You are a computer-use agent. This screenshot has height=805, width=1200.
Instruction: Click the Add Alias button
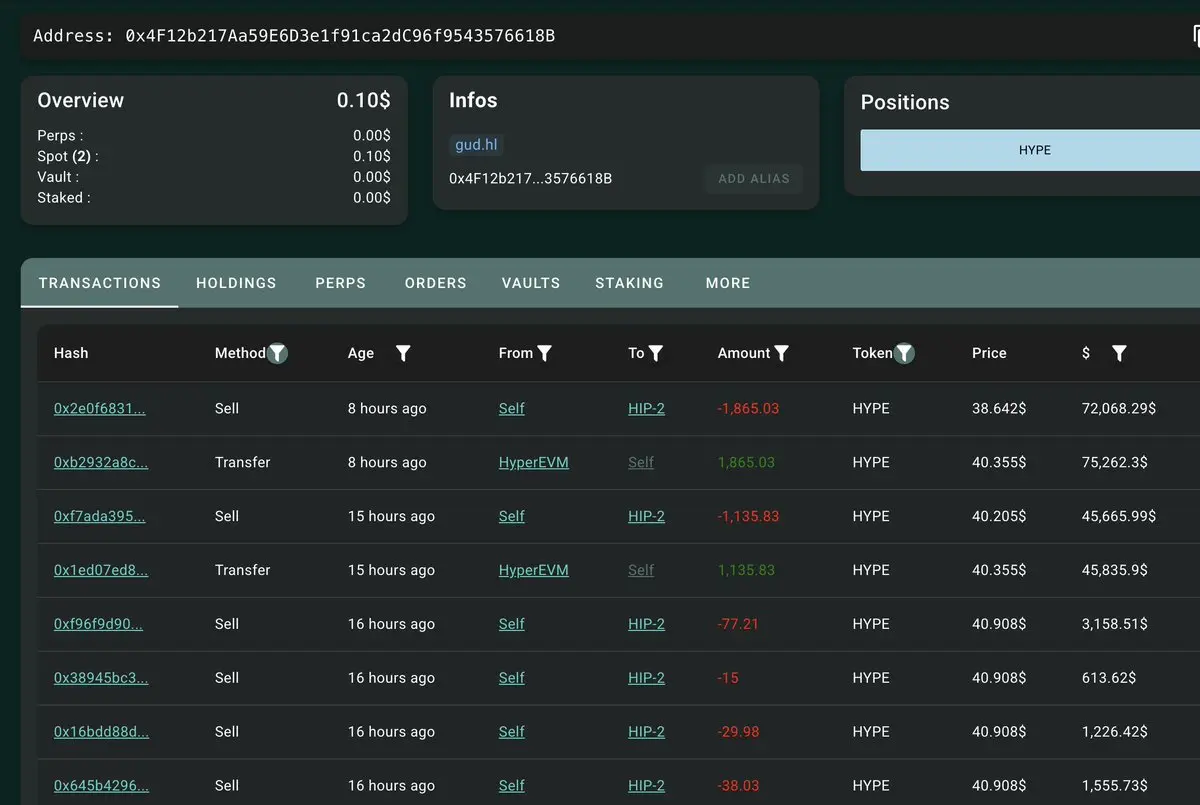753,179
